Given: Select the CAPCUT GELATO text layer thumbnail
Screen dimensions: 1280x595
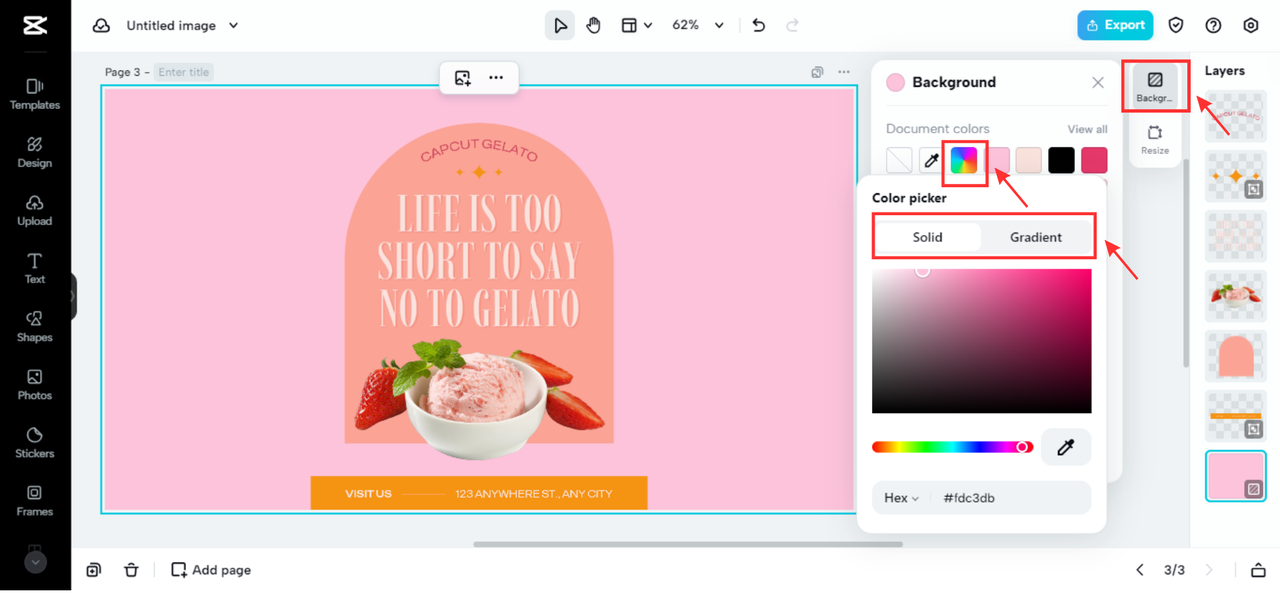Looking at the screenshot, I should (1236, 114).
